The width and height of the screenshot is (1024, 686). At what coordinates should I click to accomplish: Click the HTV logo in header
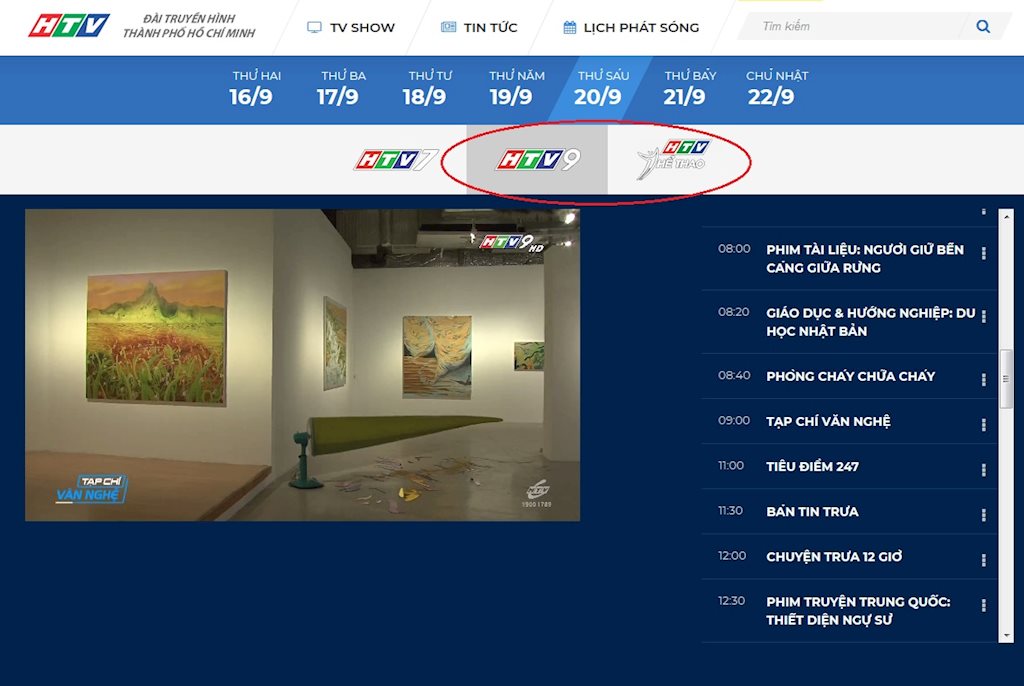pyautogui.click(x=69, y=26)
